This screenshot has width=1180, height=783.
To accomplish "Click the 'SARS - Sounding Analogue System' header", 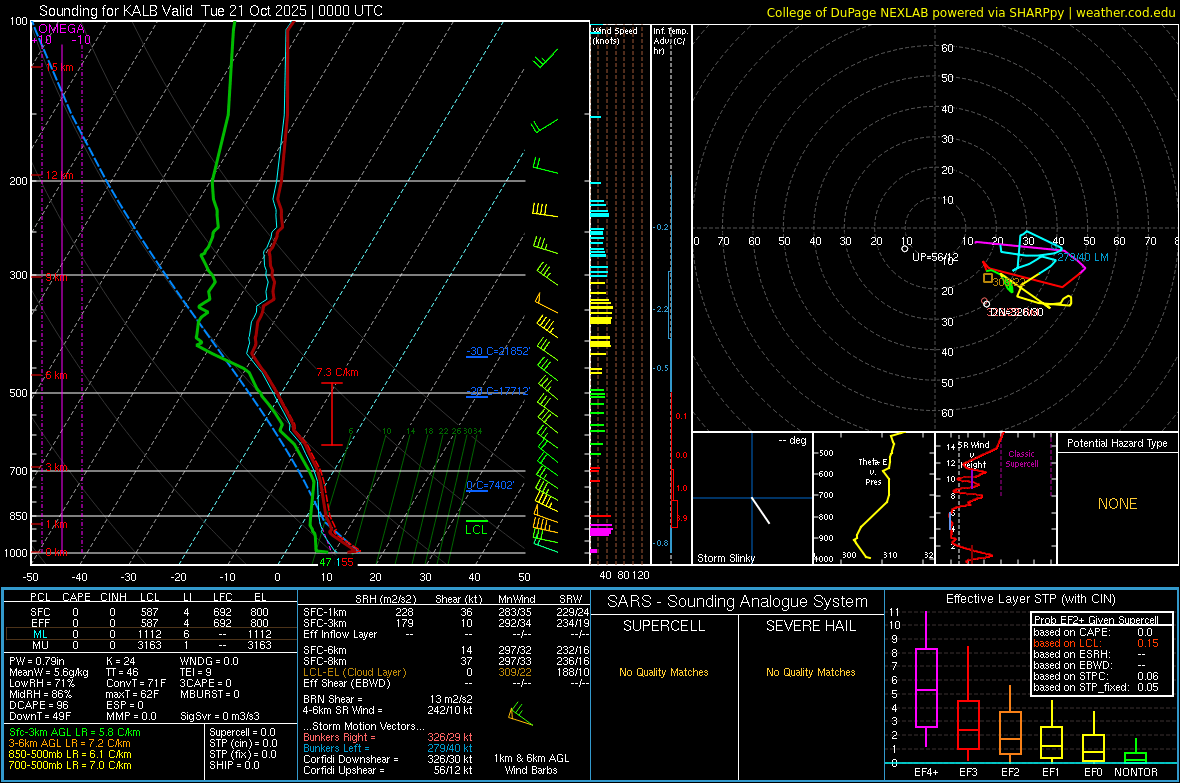I will (738, 602).
